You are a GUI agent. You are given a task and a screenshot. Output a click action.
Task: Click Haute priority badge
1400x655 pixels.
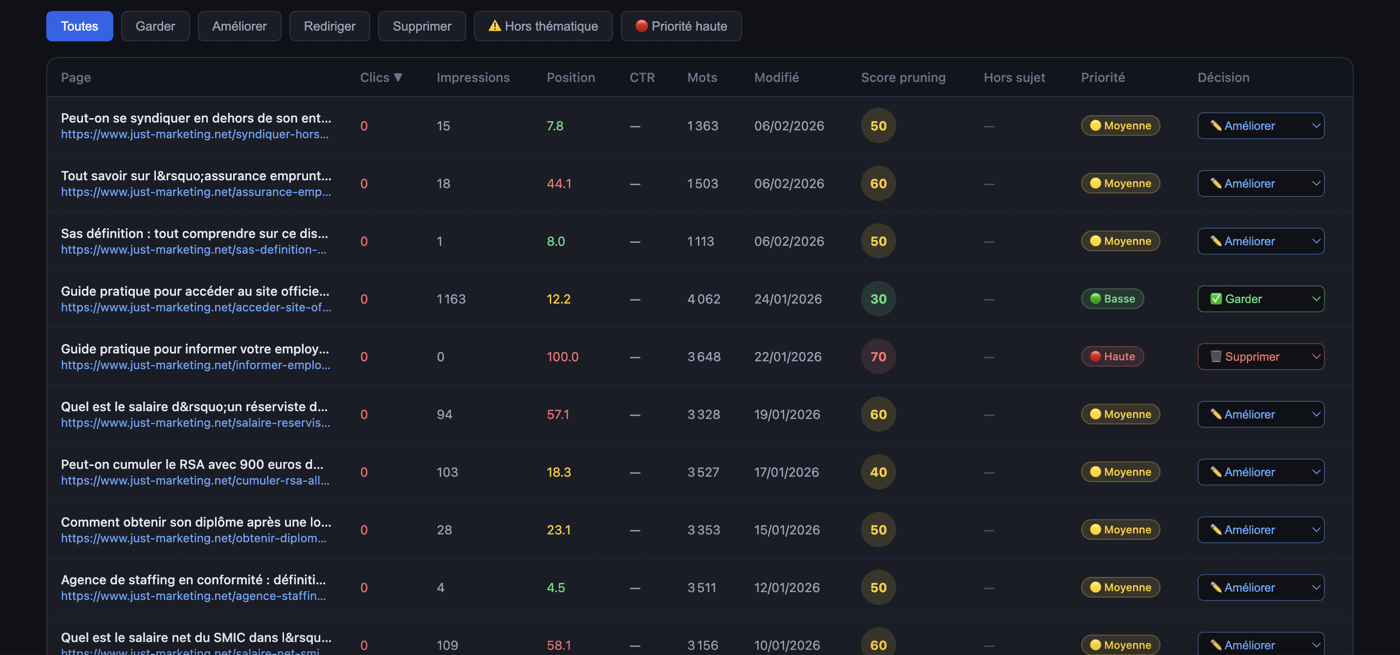coord(1112,356)
